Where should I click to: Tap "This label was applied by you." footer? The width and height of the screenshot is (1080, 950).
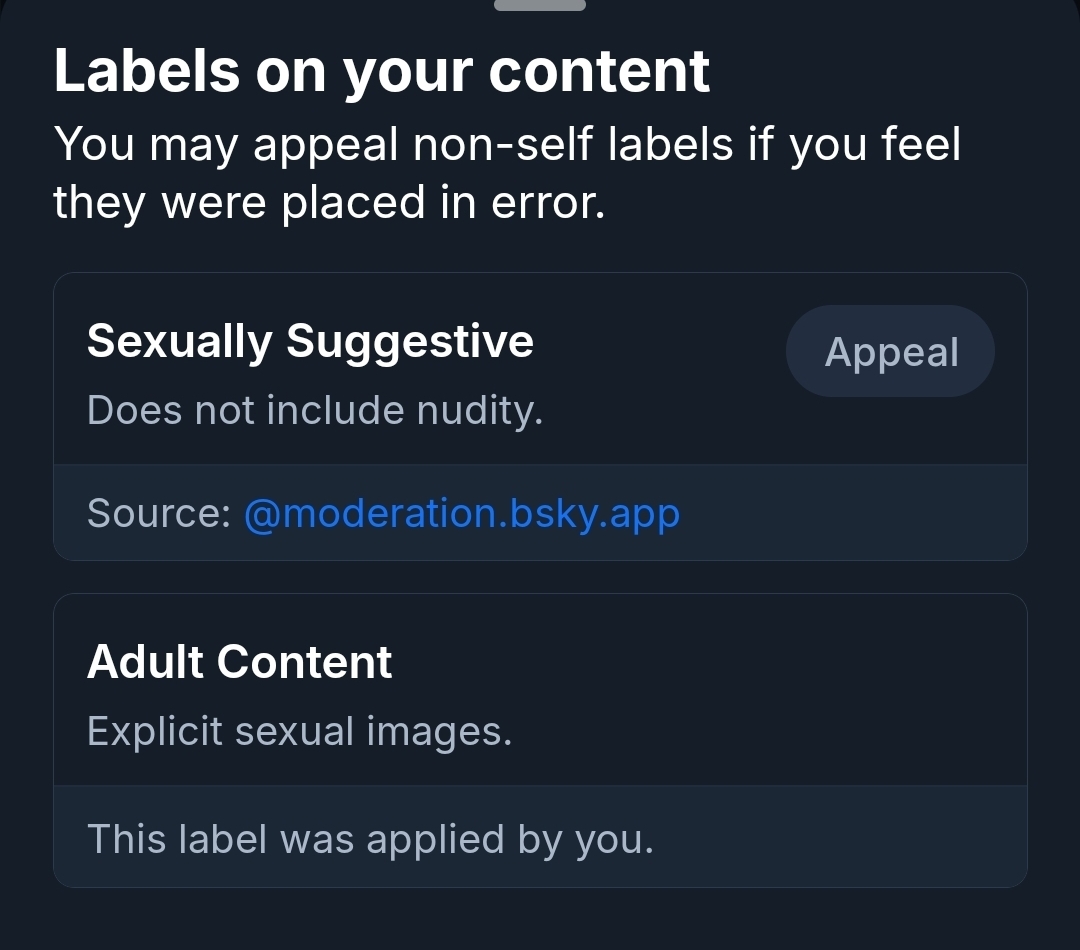370,839
